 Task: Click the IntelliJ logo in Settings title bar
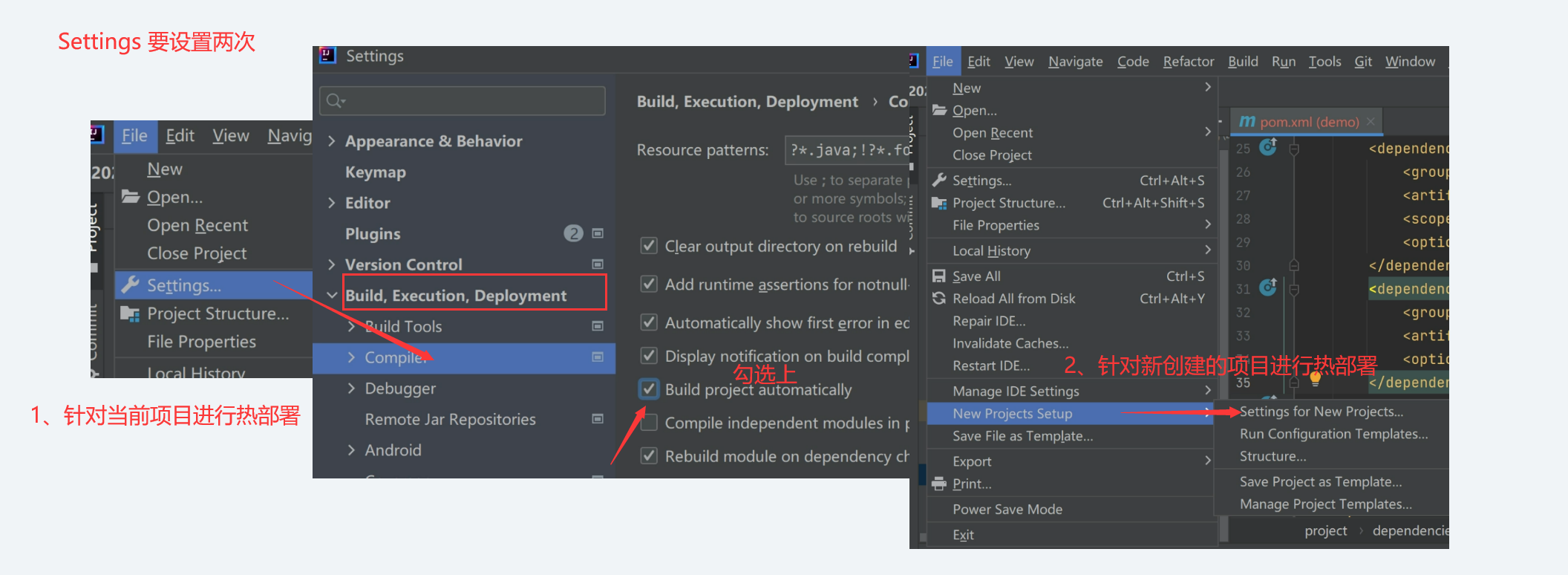[x=327, y=56]
